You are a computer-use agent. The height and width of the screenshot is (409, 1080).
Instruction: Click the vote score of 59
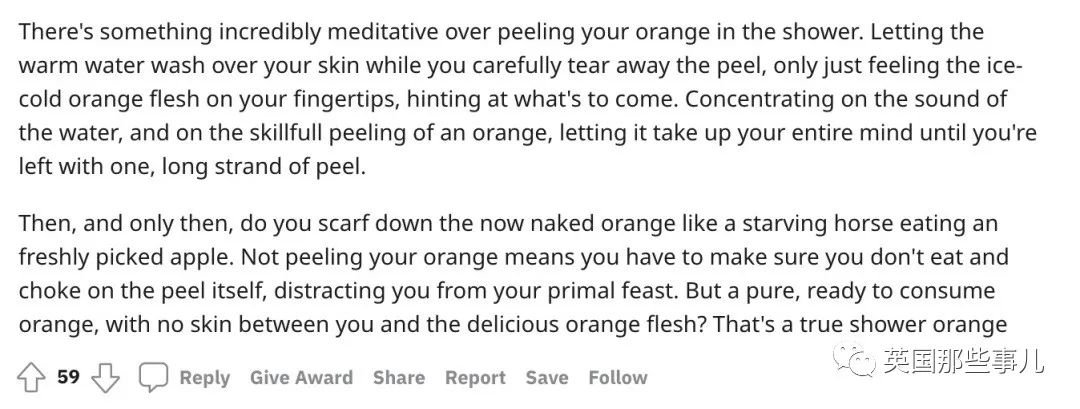68,377
